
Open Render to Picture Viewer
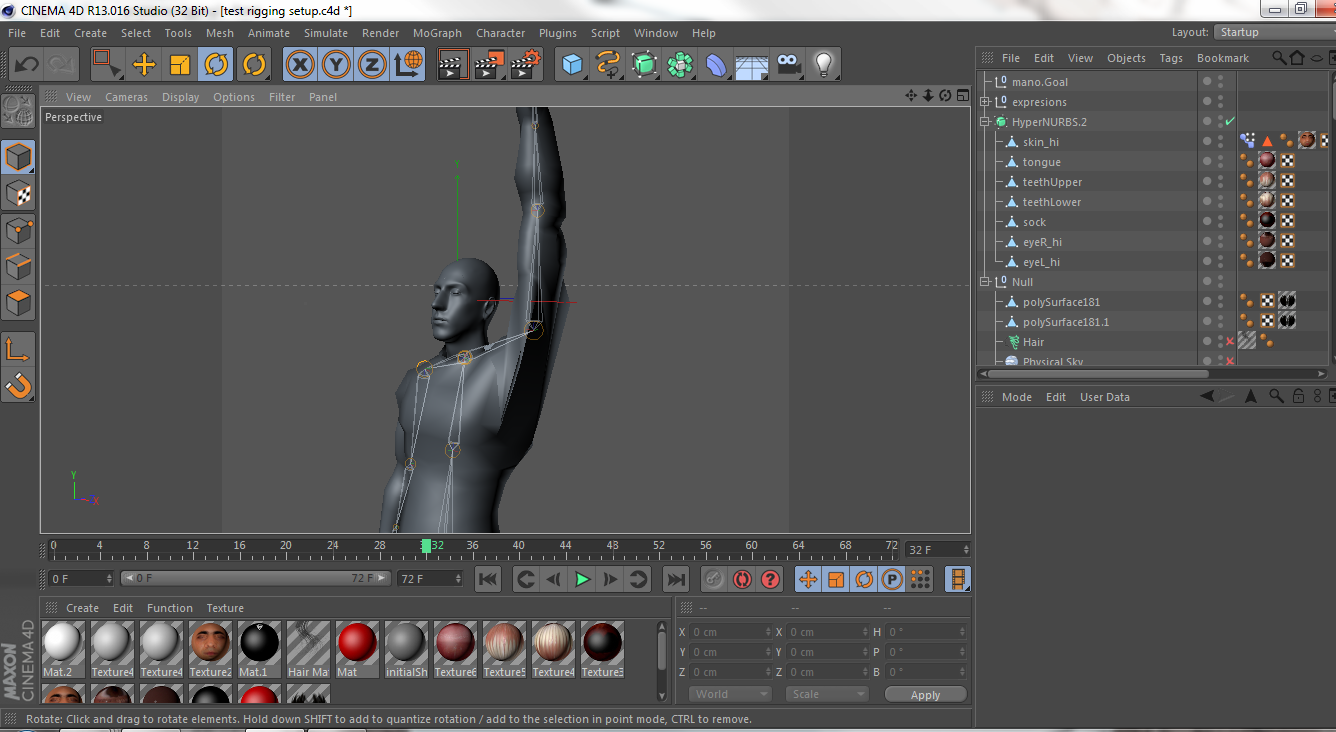pos(489,65)
